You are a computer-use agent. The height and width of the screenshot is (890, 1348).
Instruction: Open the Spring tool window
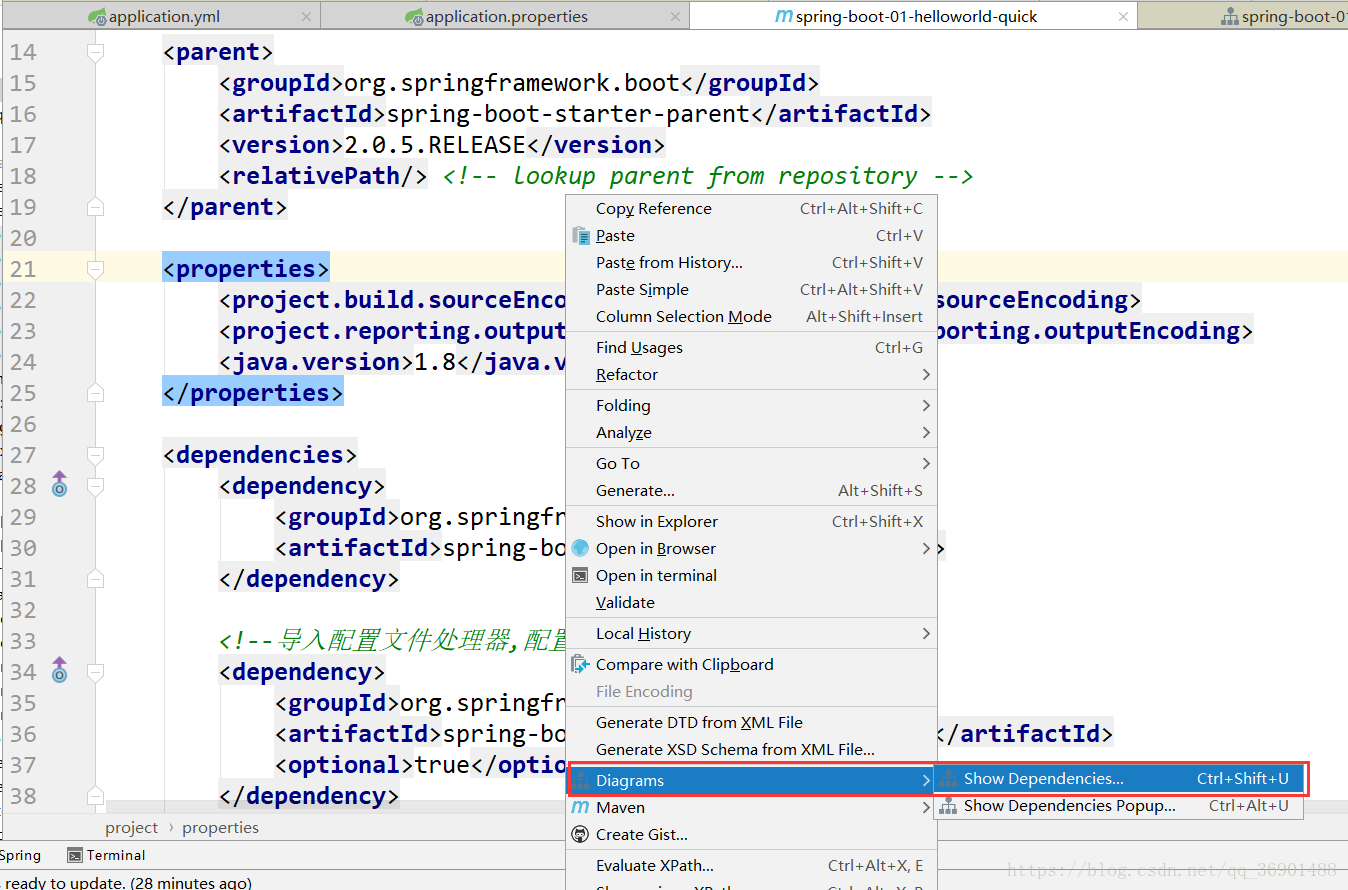pos(20,856)
